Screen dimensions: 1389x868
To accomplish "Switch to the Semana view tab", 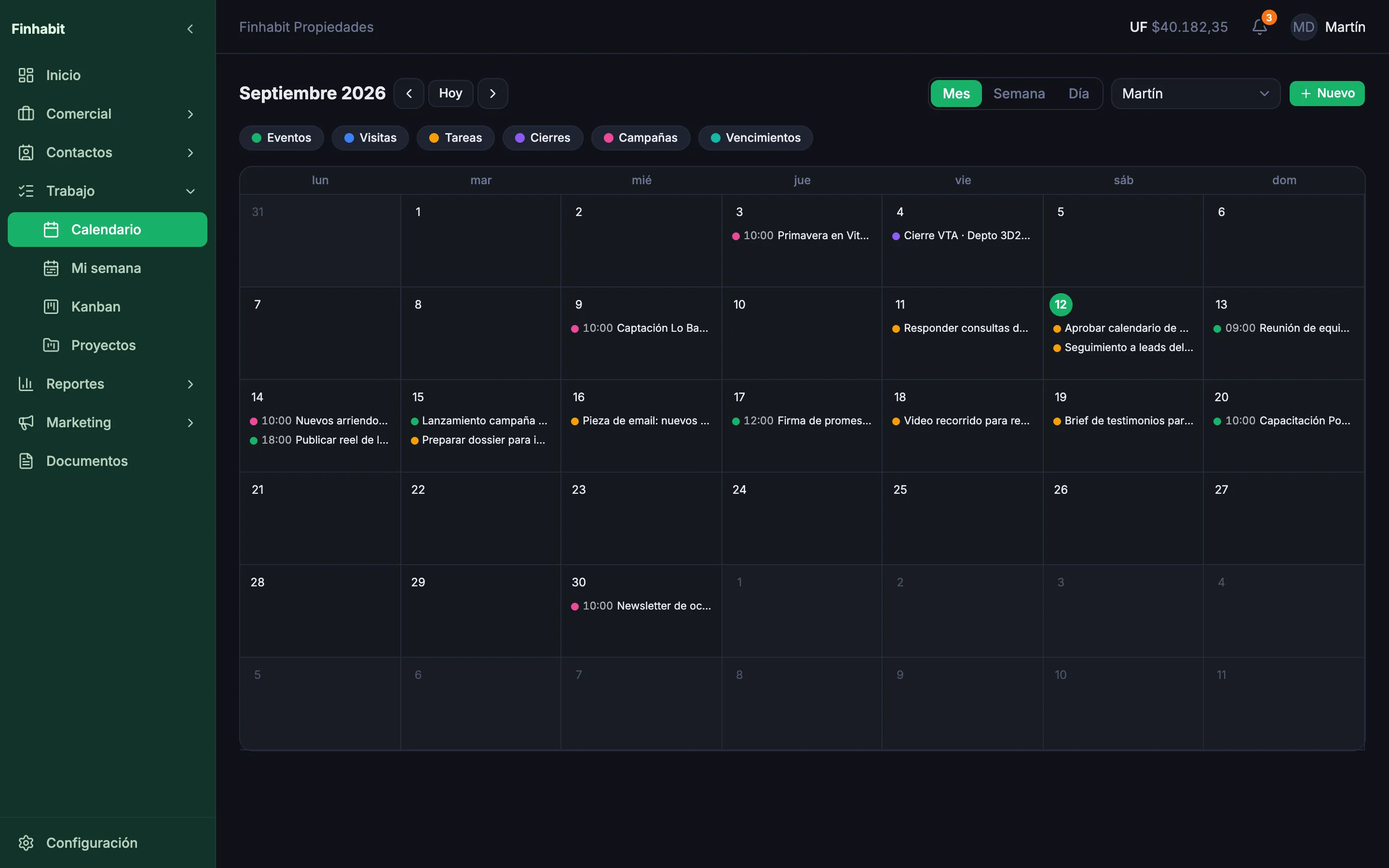I will (1019, 94).
